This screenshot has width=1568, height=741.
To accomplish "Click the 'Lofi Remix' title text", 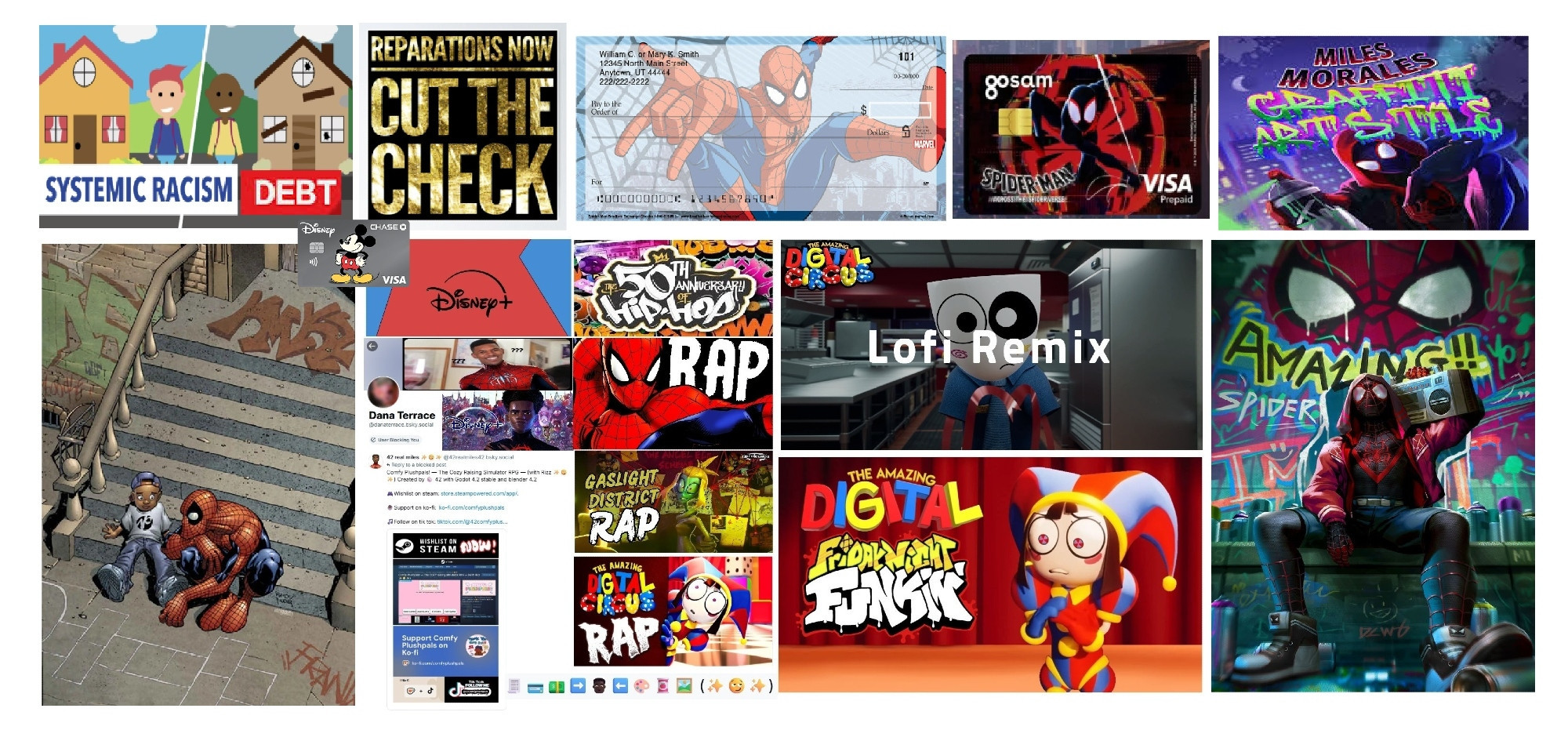I will pos(989,347).
